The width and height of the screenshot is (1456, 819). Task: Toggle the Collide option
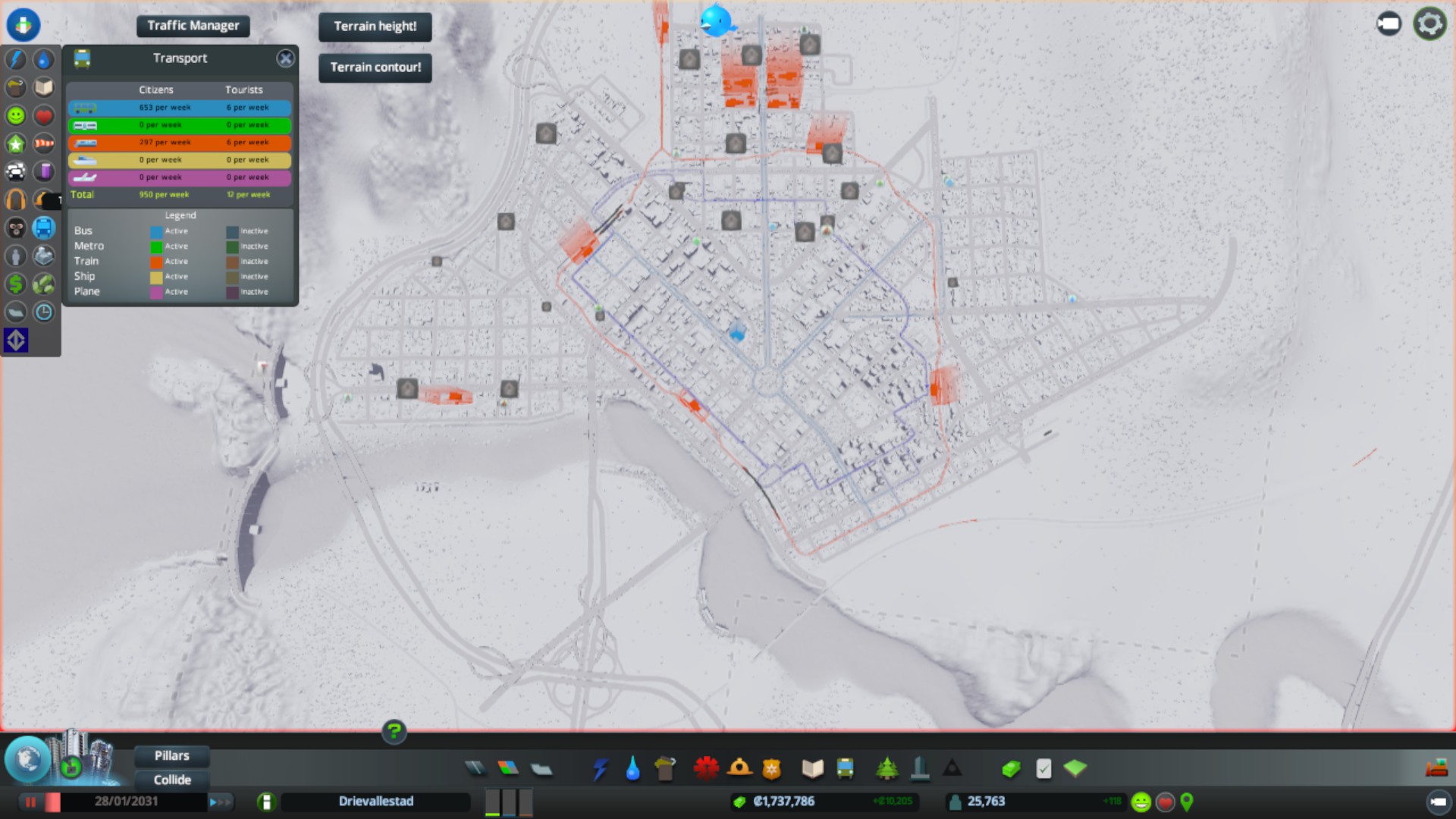click(x=172, y=780)
